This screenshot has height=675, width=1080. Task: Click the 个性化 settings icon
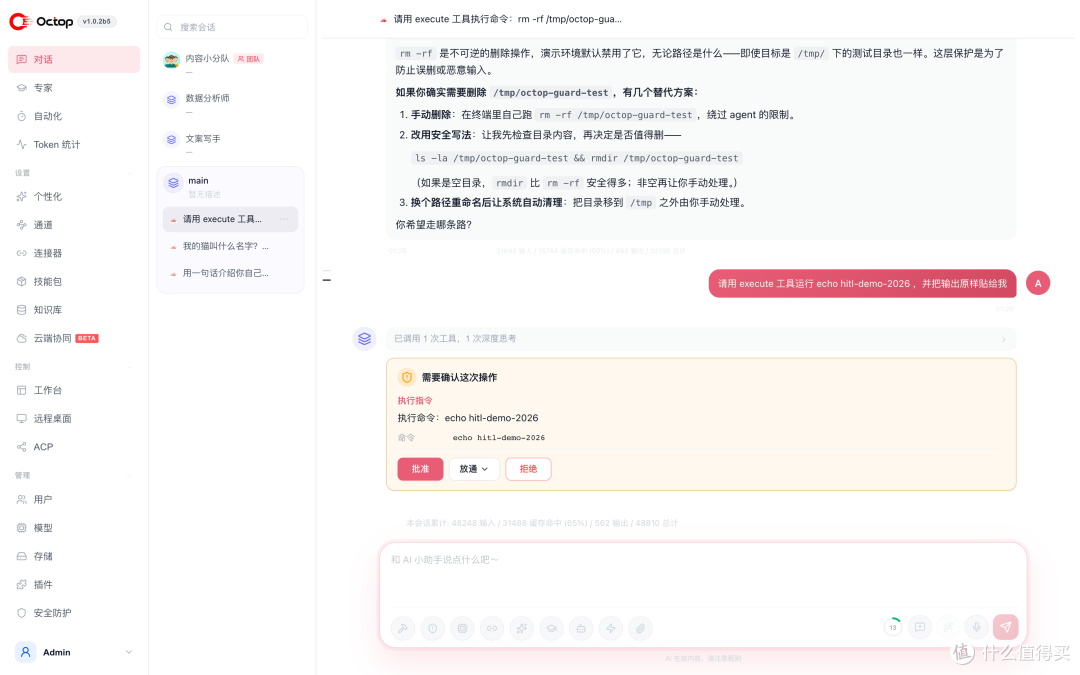pos(21,196)
